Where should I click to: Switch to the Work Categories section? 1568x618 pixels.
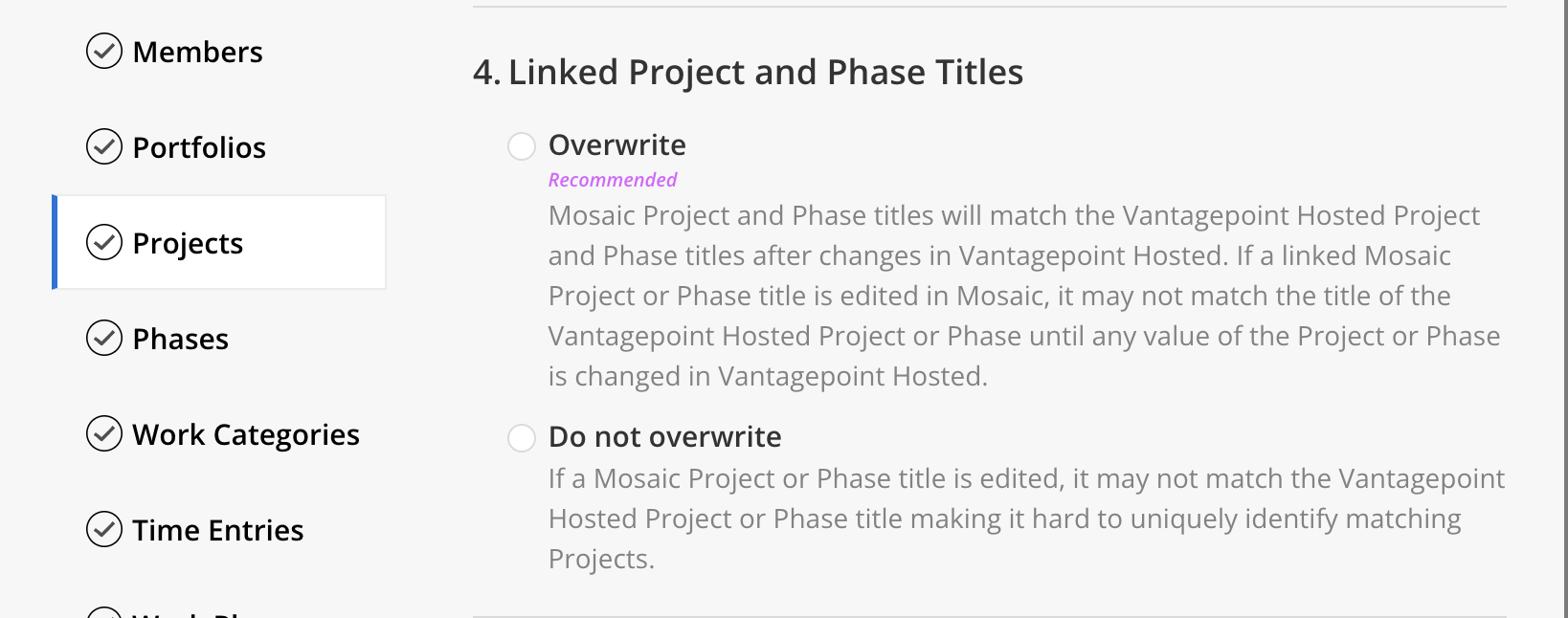[x=246, y=435]
